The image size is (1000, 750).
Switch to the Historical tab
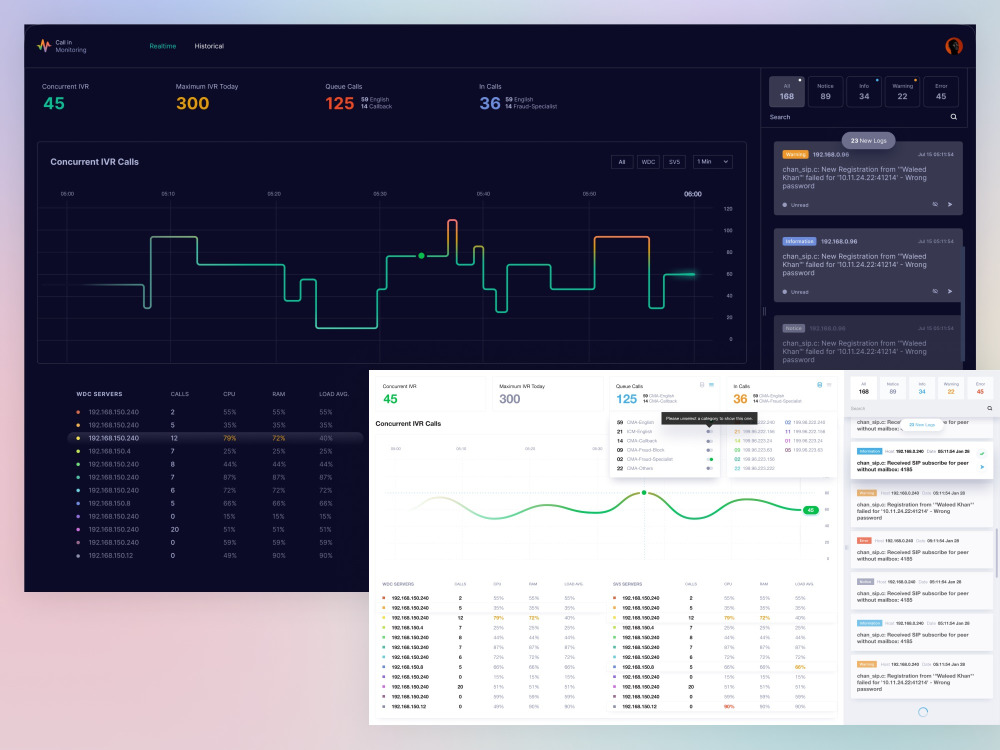click(x=209, y=45)
